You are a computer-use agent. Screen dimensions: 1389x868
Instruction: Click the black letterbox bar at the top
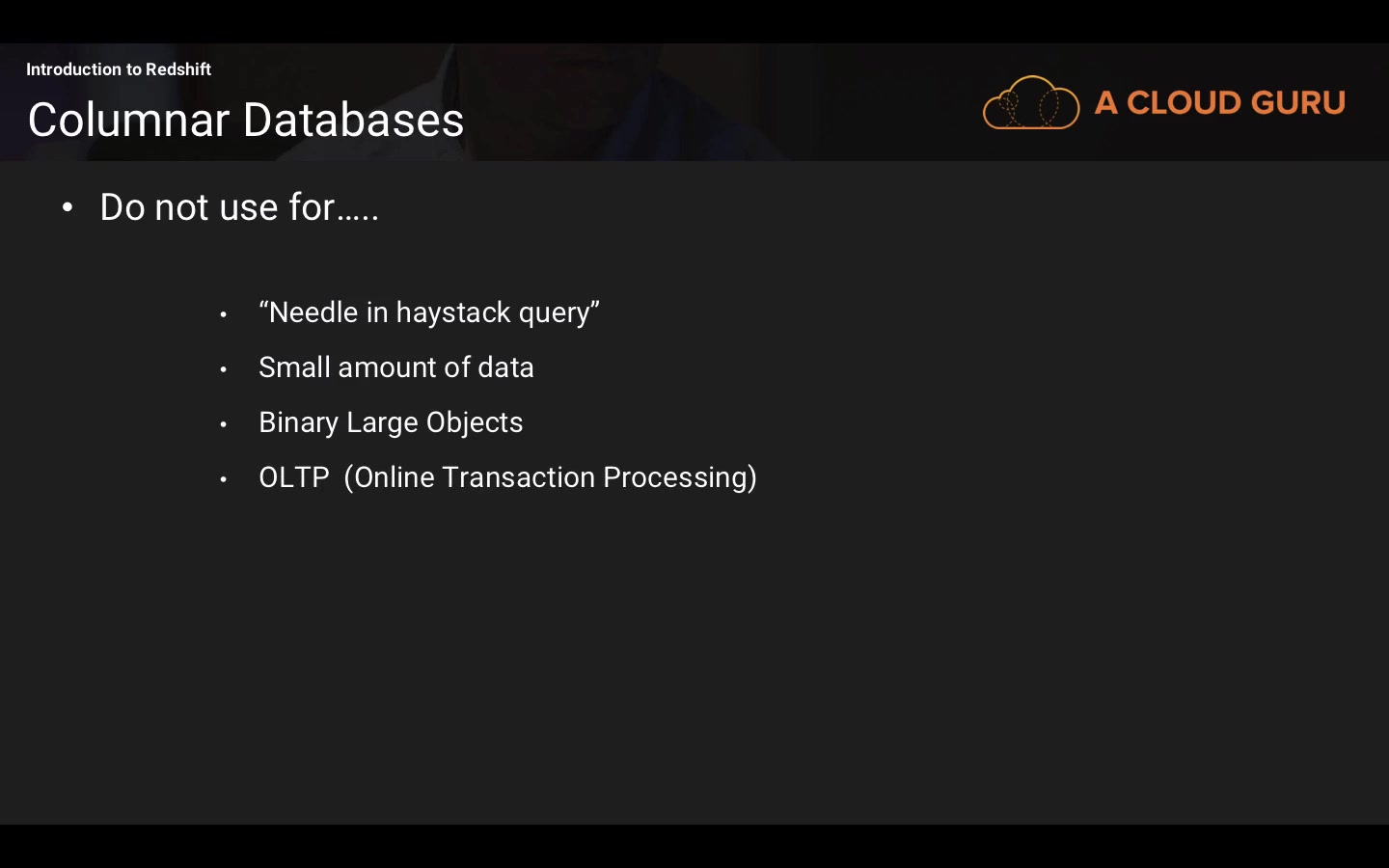pyautogui.click(x=694, y=20)
